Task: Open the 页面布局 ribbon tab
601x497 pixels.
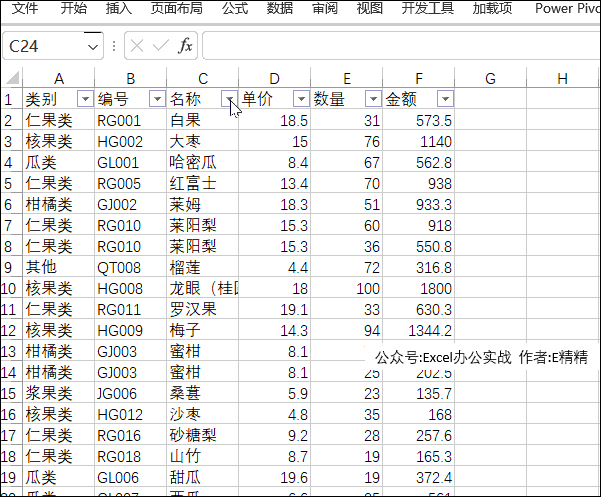Action: [176, 8]
